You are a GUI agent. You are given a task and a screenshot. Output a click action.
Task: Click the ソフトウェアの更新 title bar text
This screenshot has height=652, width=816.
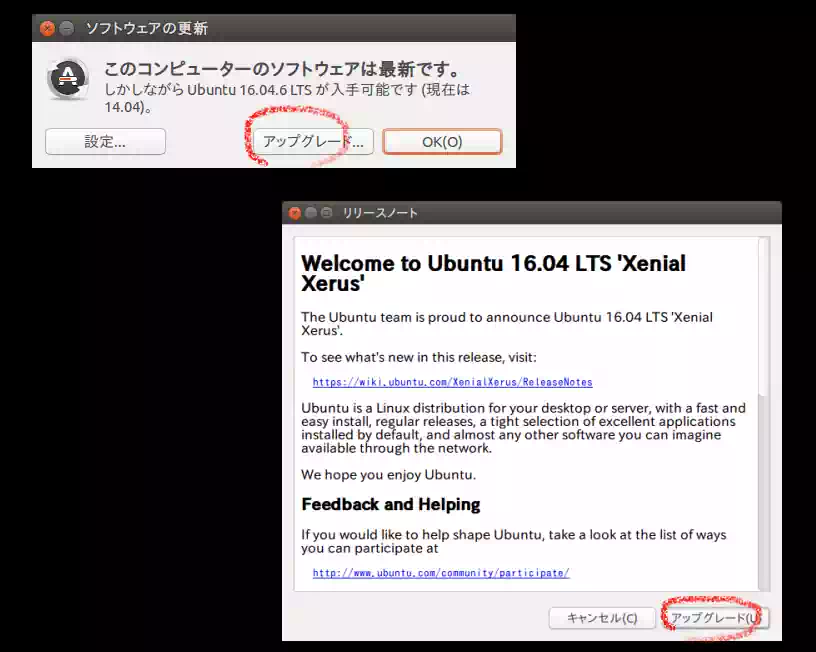pyautogui.click(x=147, y=28)
